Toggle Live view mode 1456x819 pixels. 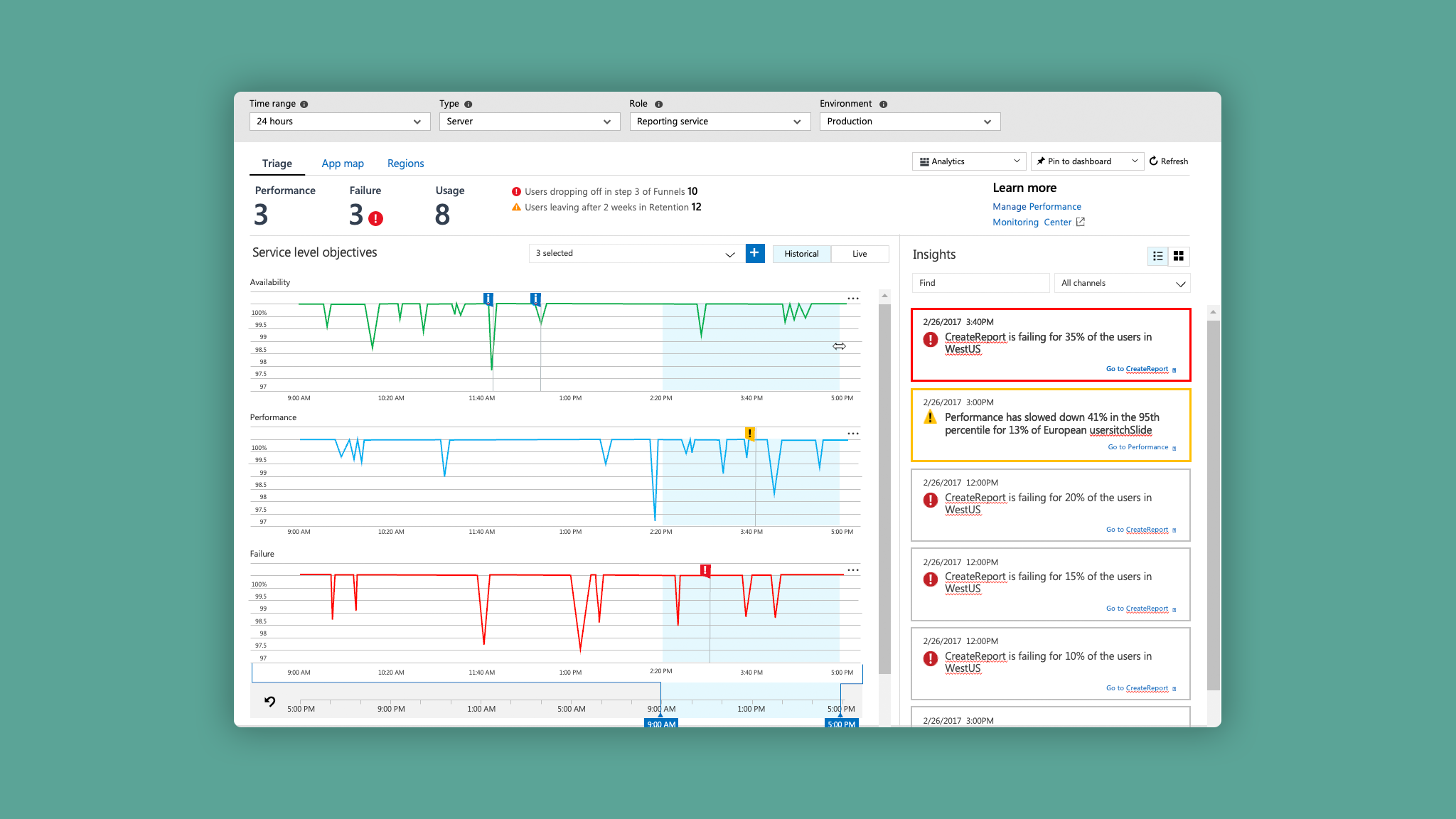point(860,254)
